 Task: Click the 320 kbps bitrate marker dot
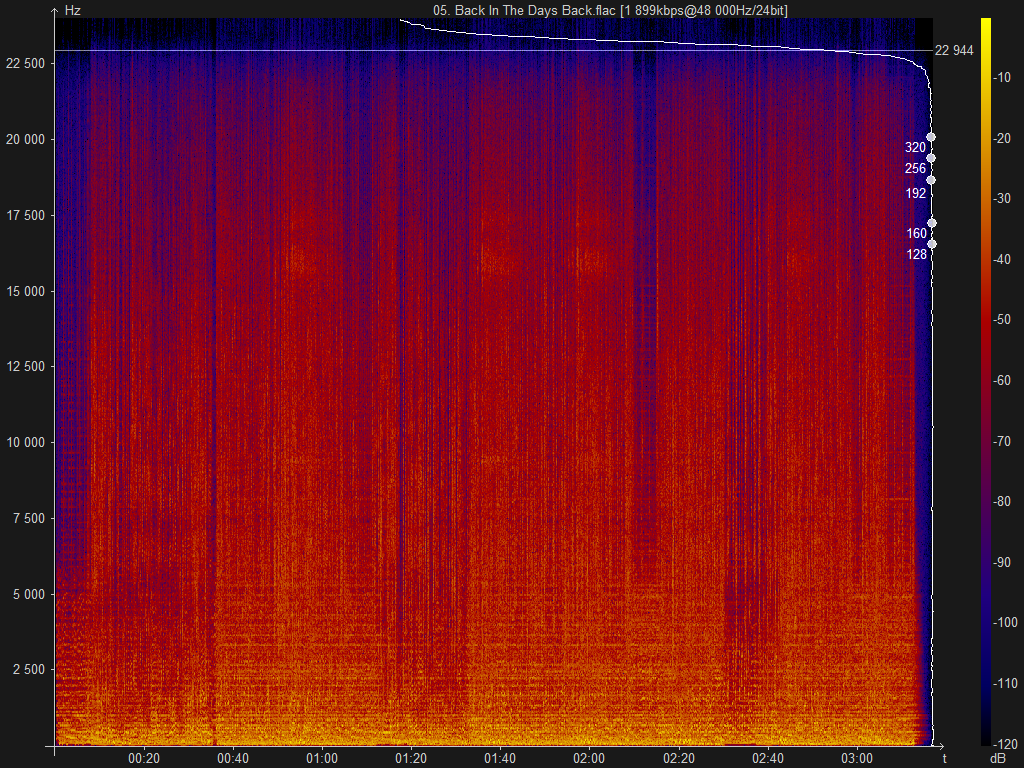click(931, 137)
